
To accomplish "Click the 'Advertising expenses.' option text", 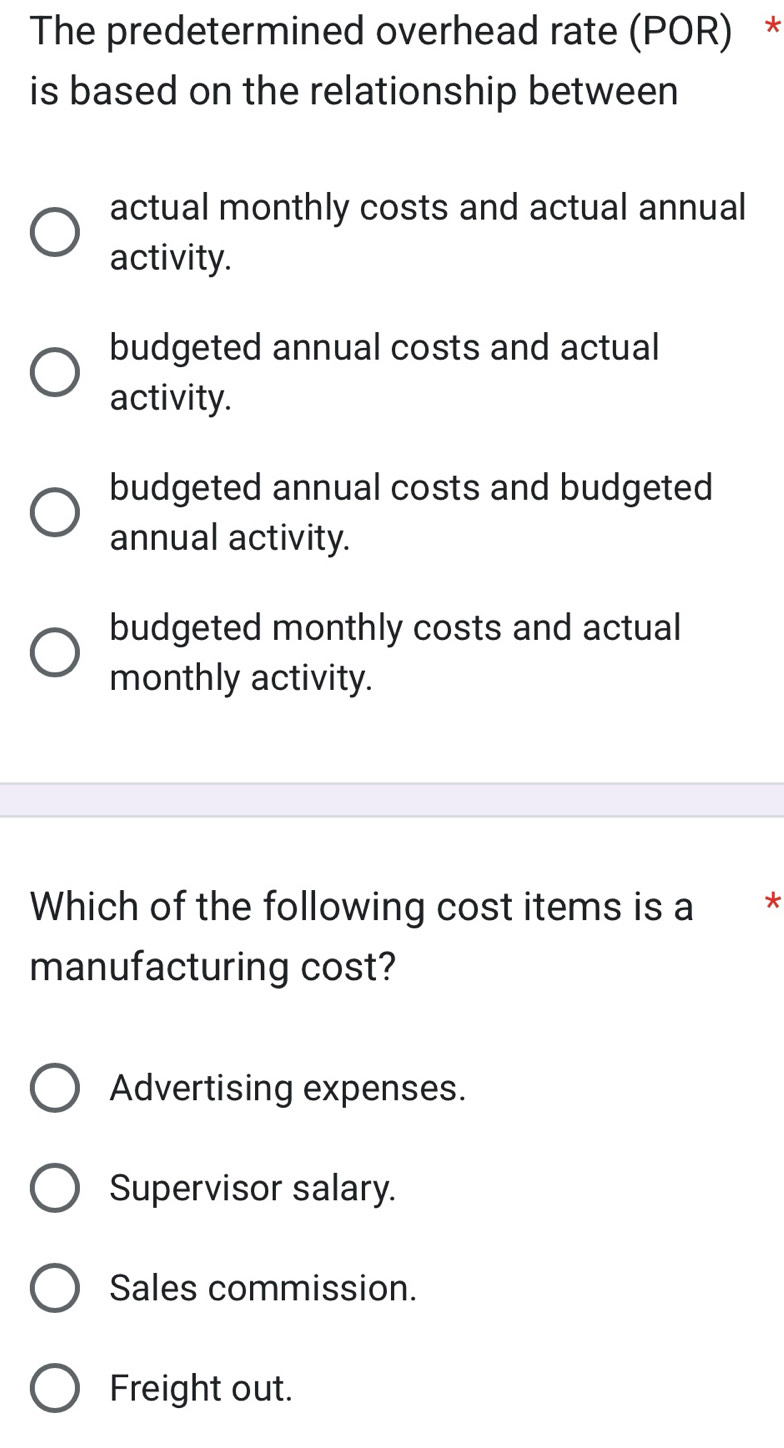I will pyautogui.click(x=288, y=1088).
